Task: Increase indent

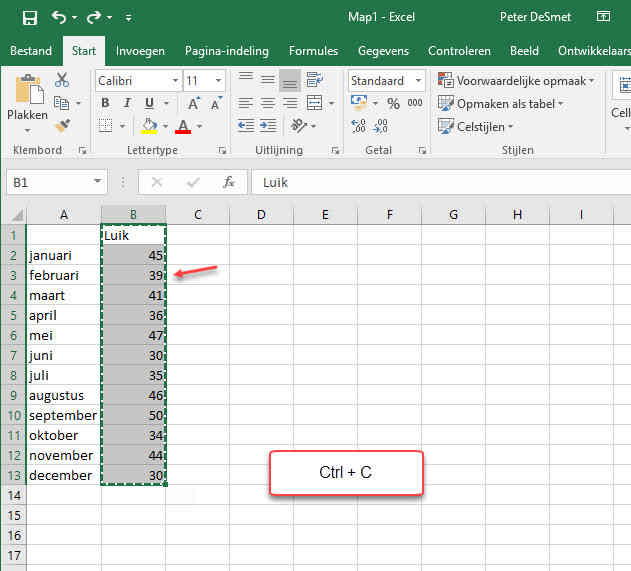Action: tap(268, 126)
